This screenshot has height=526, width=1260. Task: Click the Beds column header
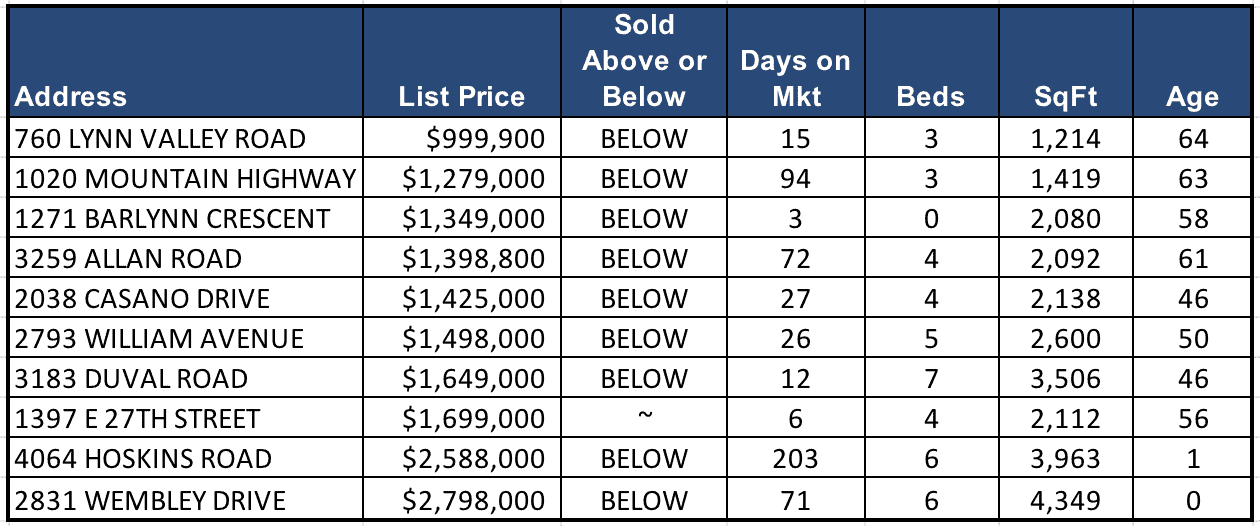(x=930, y=97)
